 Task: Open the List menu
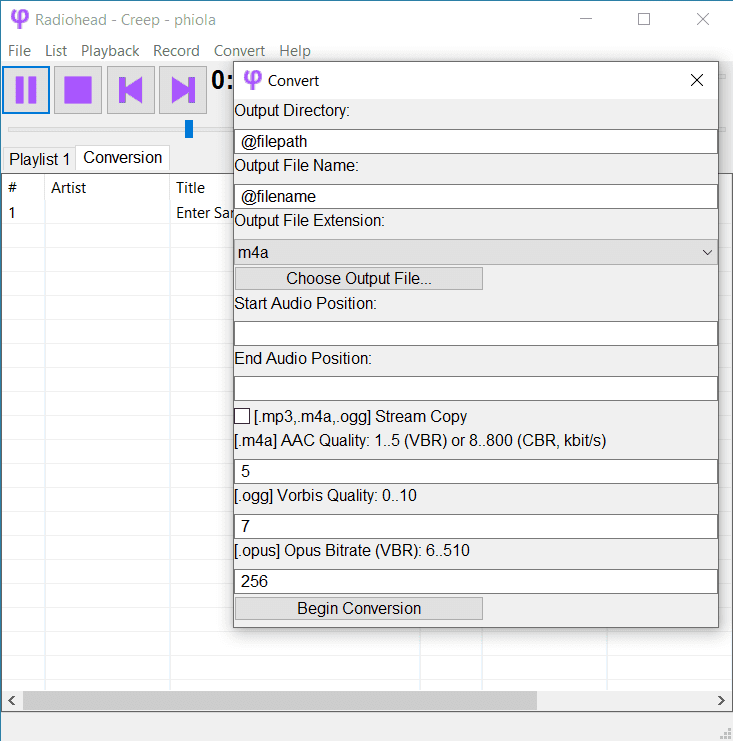[x=56, y=51]
